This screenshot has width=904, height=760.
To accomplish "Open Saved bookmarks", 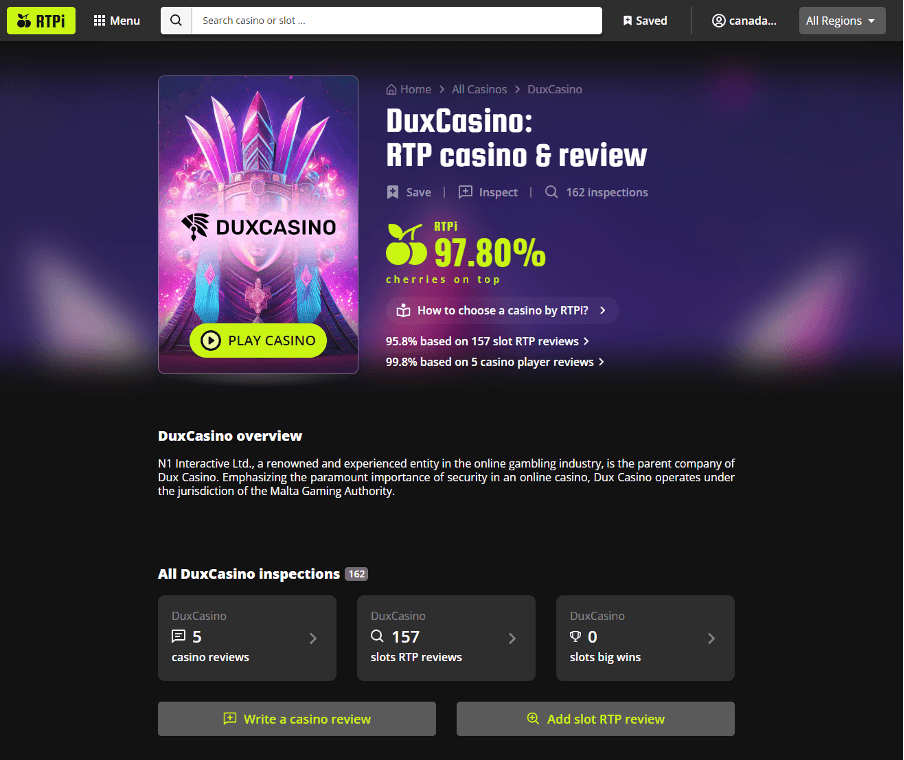I will [645, 21].
